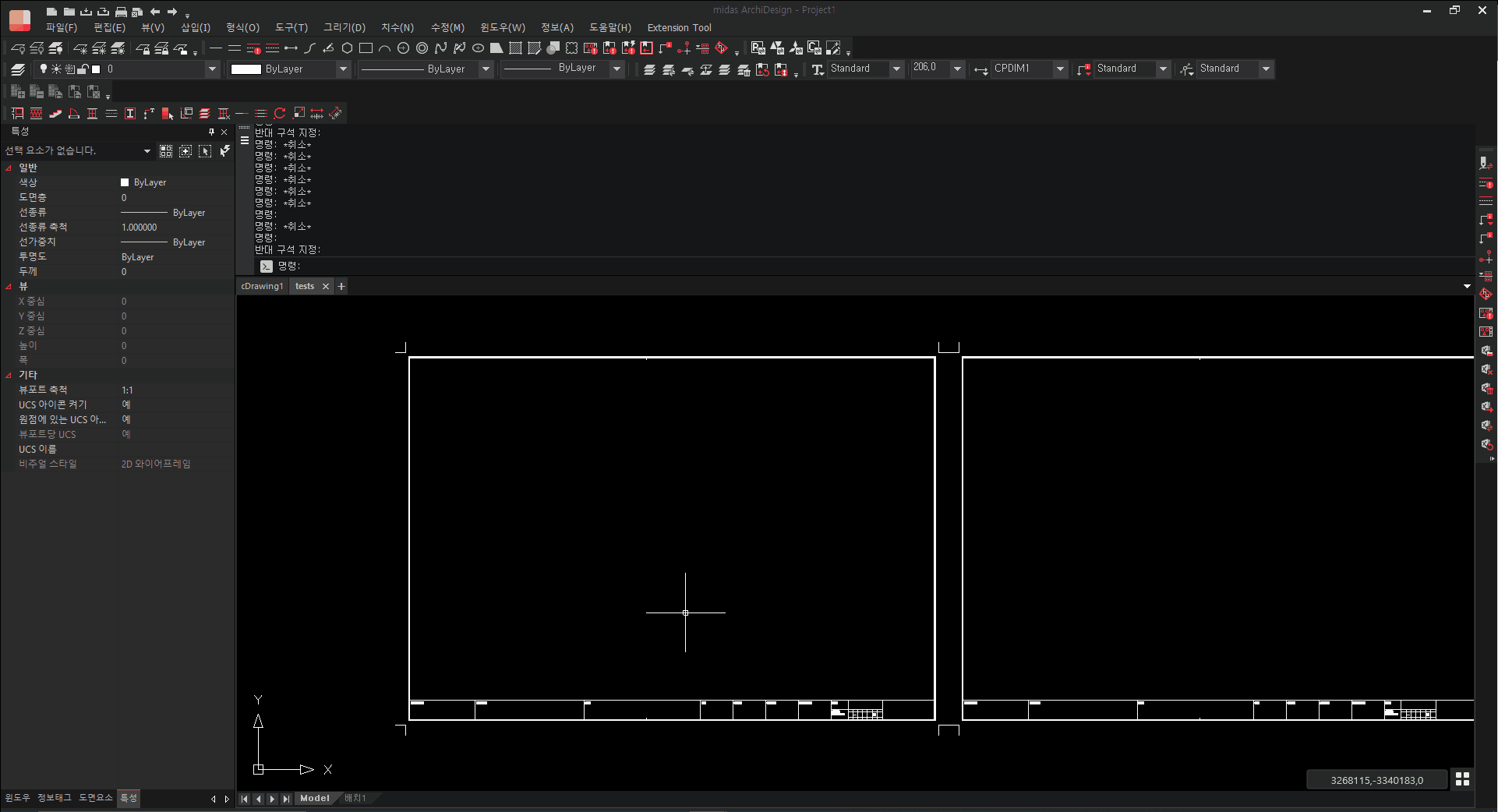Open the lineweight ByLayer dropdown
Screen dimensions: 1498x812
point(617,69)
